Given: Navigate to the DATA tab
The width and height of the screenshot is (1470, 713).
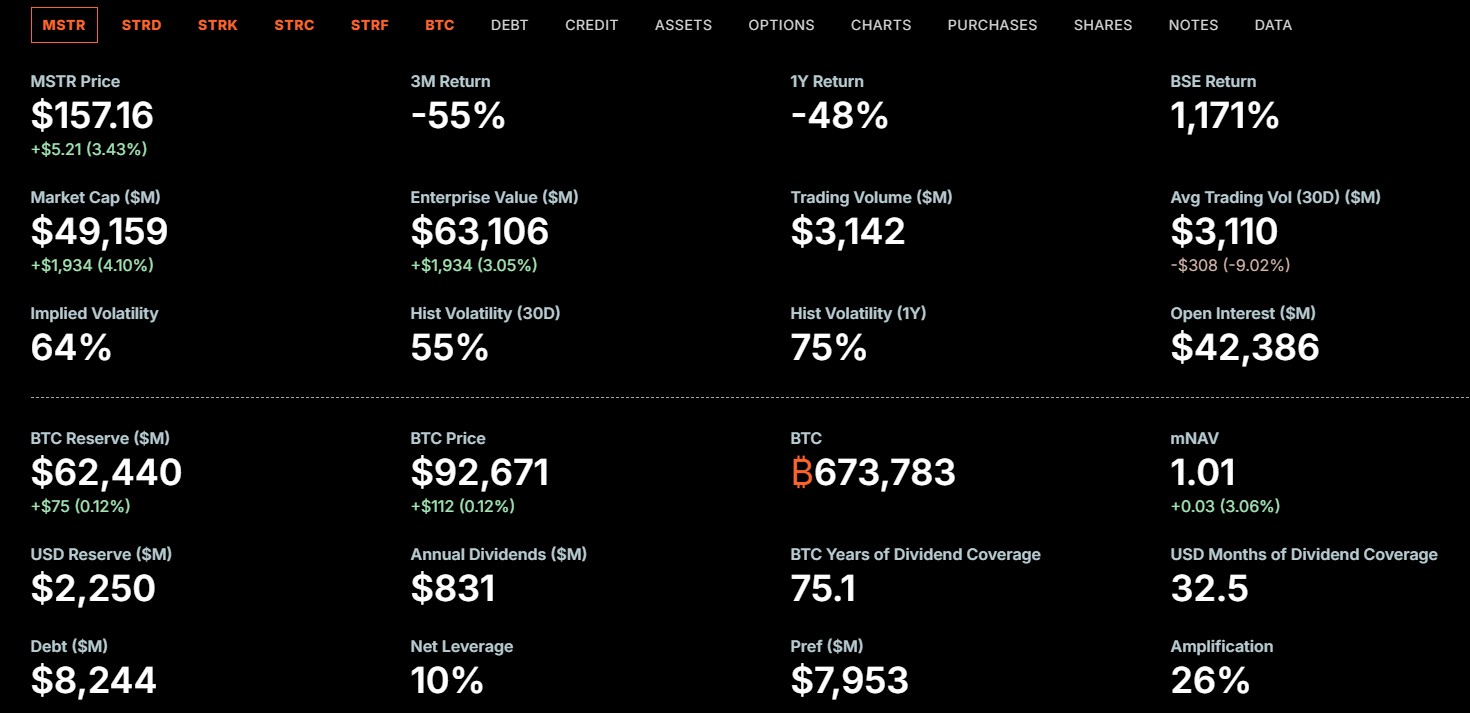Looking at the screenshot, I should pos(1273,25).
